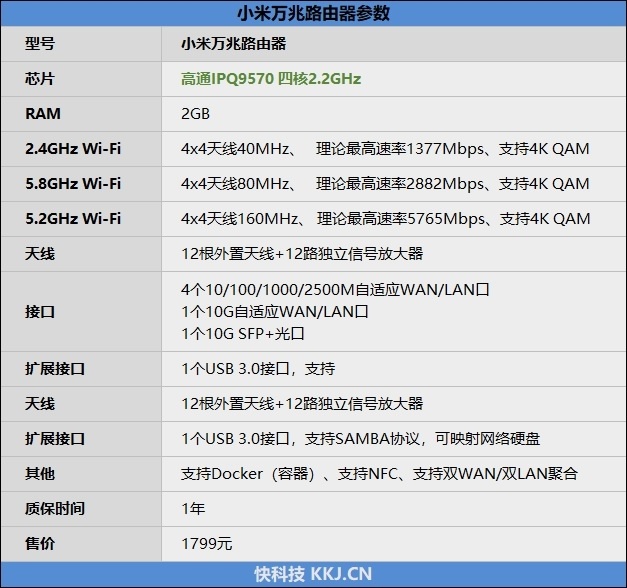This screenshot has height=588, width=627.
Task: Click the 接口 row label
Action: click(x=40, y=311)
